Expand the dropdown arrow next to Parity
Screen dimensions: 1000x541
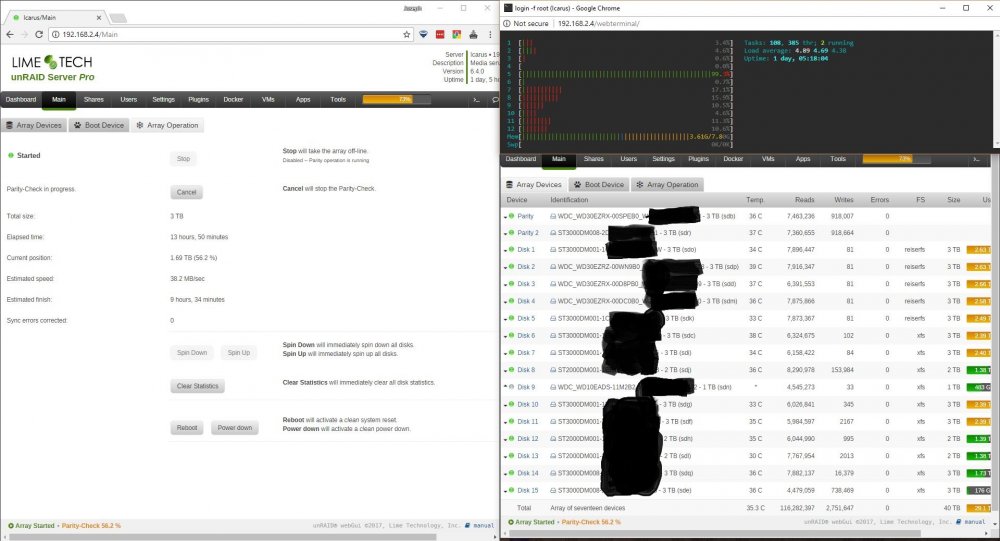(x=506, y=217)
